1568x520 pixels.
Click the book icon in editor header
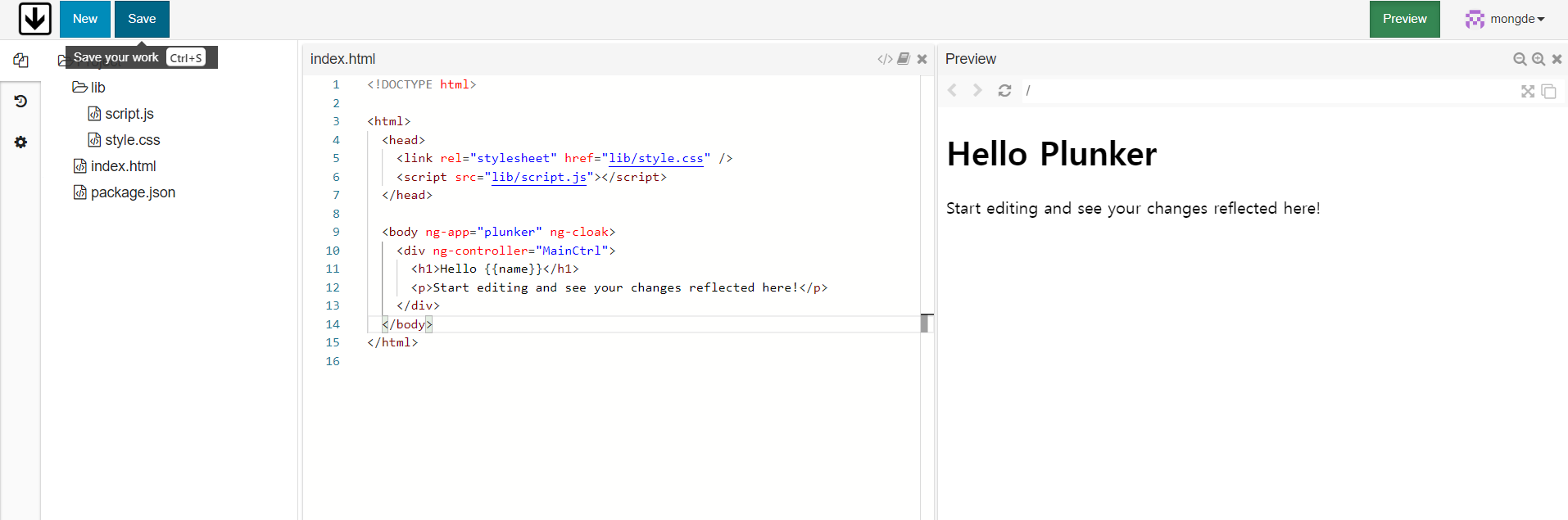904,59
